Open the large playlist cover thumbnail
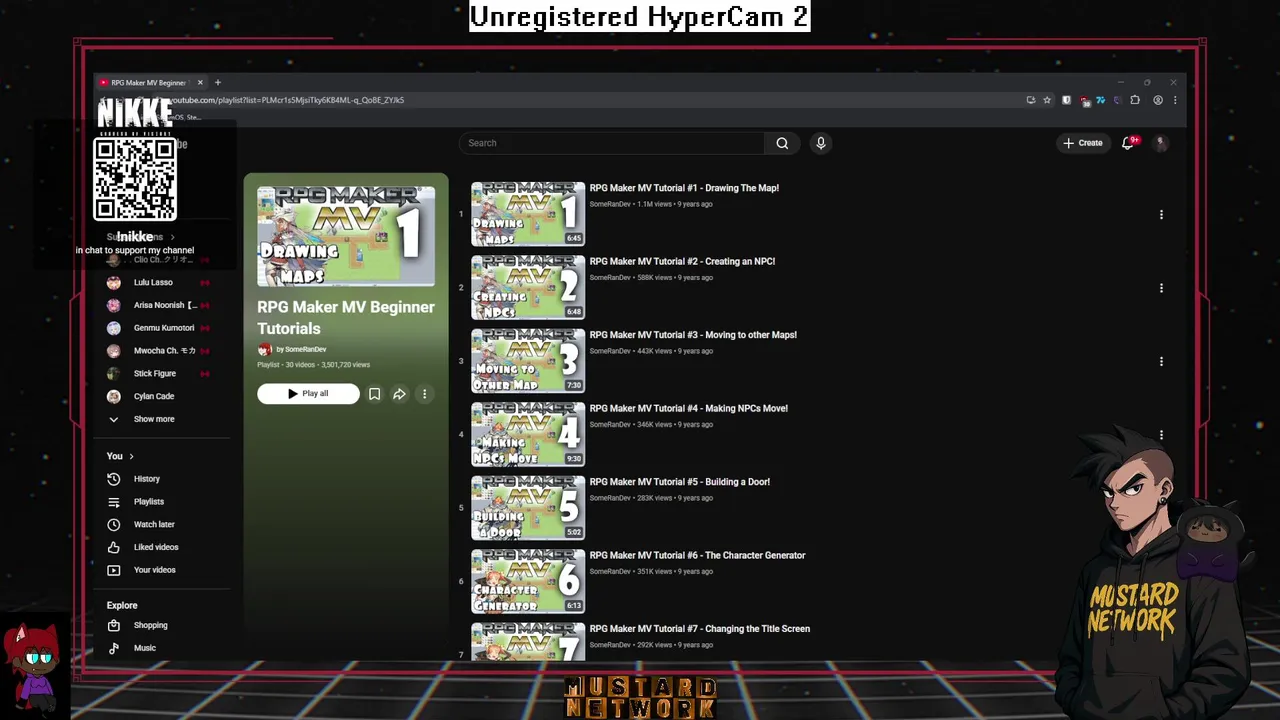The width and height of the screenshot is (1280, 720). click(346, 237)
